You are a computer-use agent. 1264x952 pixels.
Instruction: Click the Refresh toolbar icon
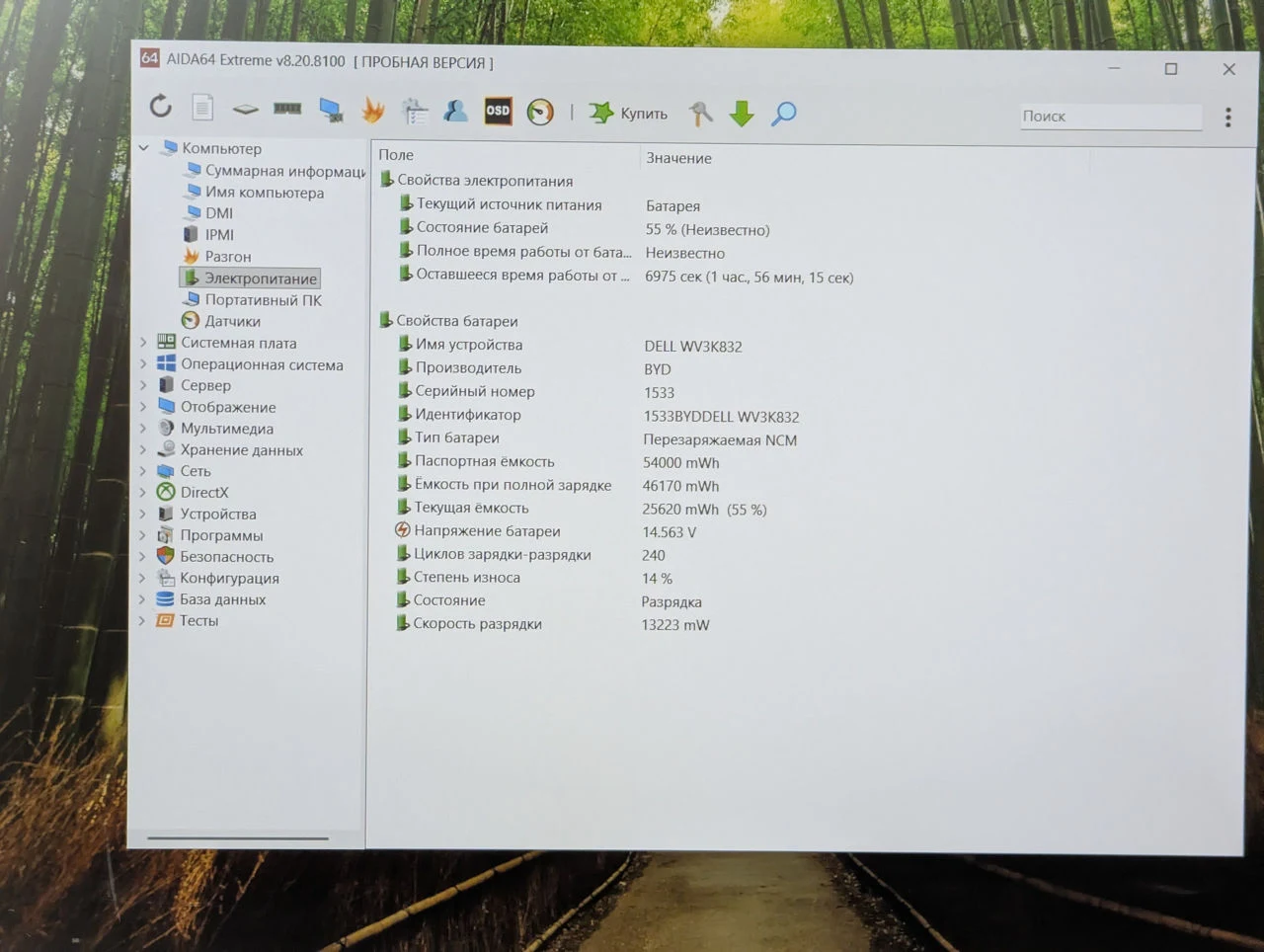[x=161, y=107]
